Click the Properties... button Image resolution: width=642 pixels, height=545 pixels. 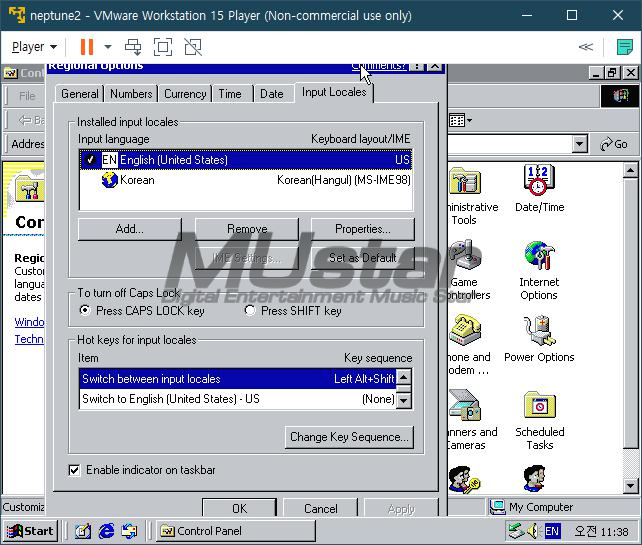click(363, 229)
